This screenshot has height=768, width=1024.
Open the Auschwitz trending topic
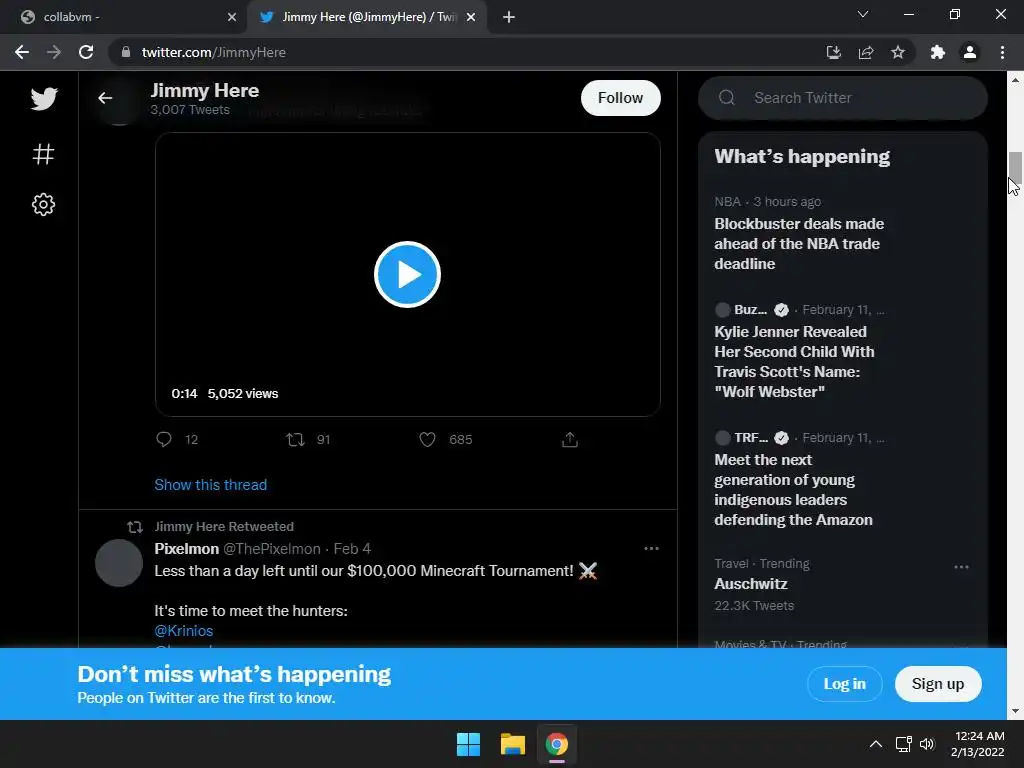click(x=750, y=584)
